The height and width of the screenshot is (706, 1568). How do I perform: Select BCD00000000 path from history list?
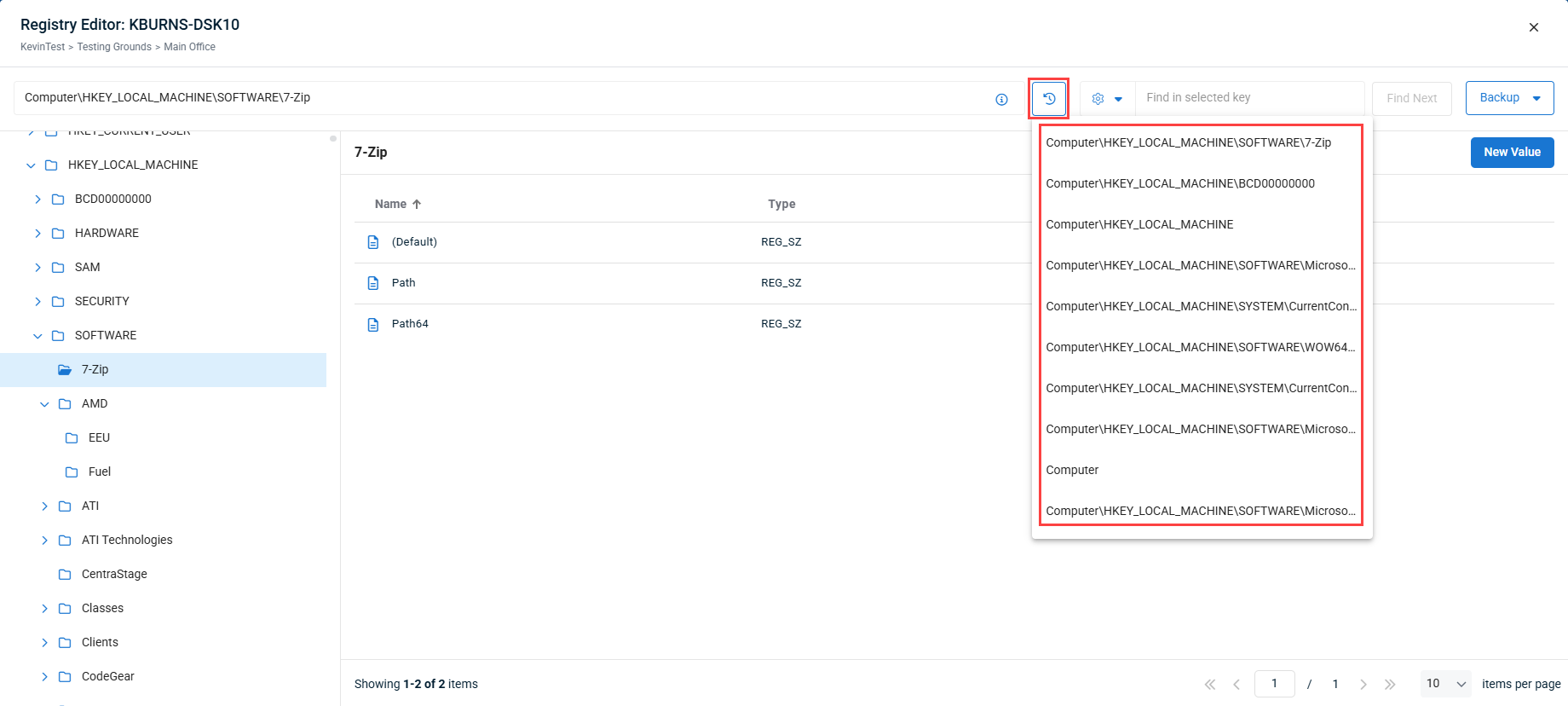tap(1180, 183)
